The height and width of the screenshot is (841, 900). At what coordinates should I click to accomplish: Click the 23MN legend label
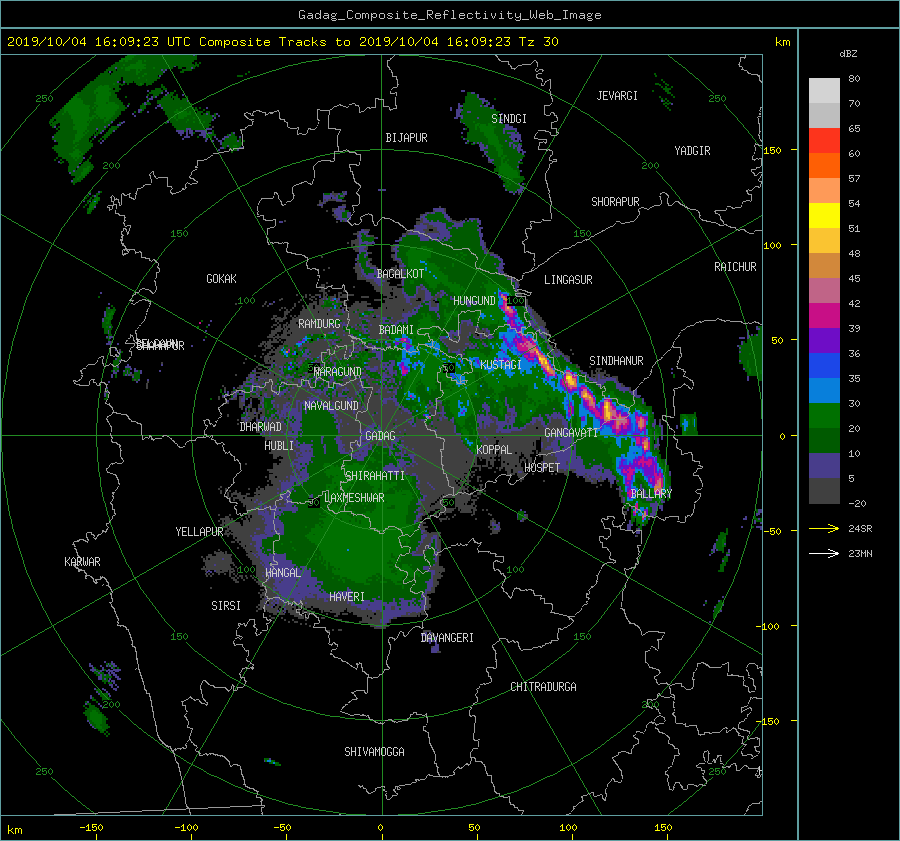click(x=860, y=554)
